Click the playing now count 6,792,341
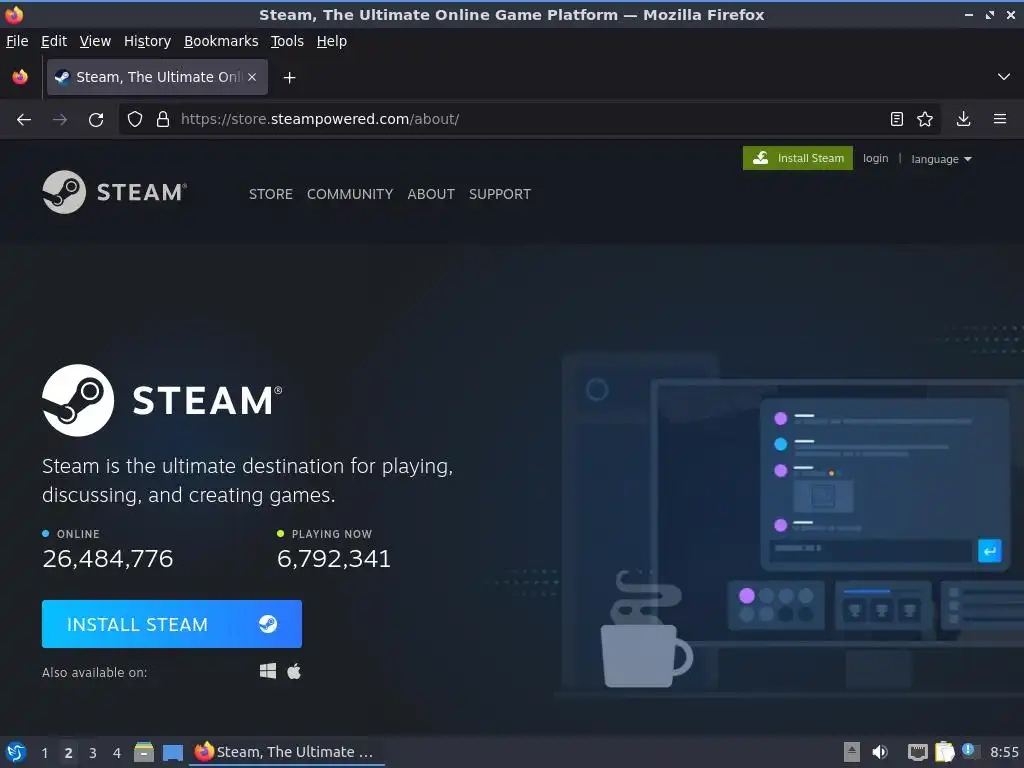The width and height of the screenshot is (1024, 768). point(334,558)
